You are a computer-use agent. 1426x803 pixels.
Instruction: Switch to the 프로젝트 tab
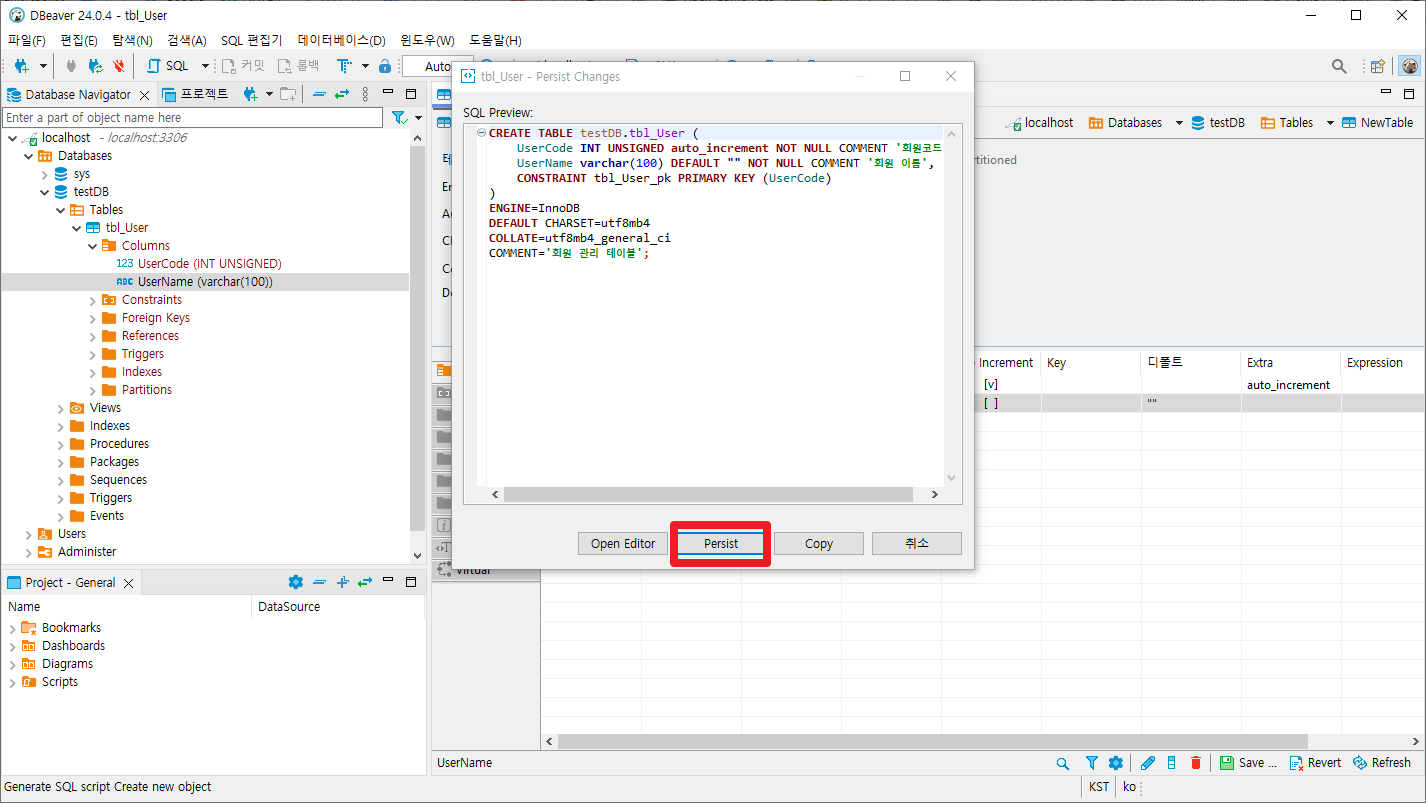[196, 94]
